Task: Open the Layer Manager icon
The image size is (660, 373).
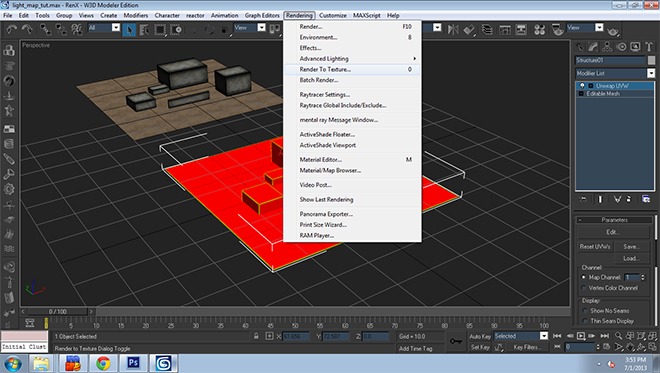Action: point(487,29)
